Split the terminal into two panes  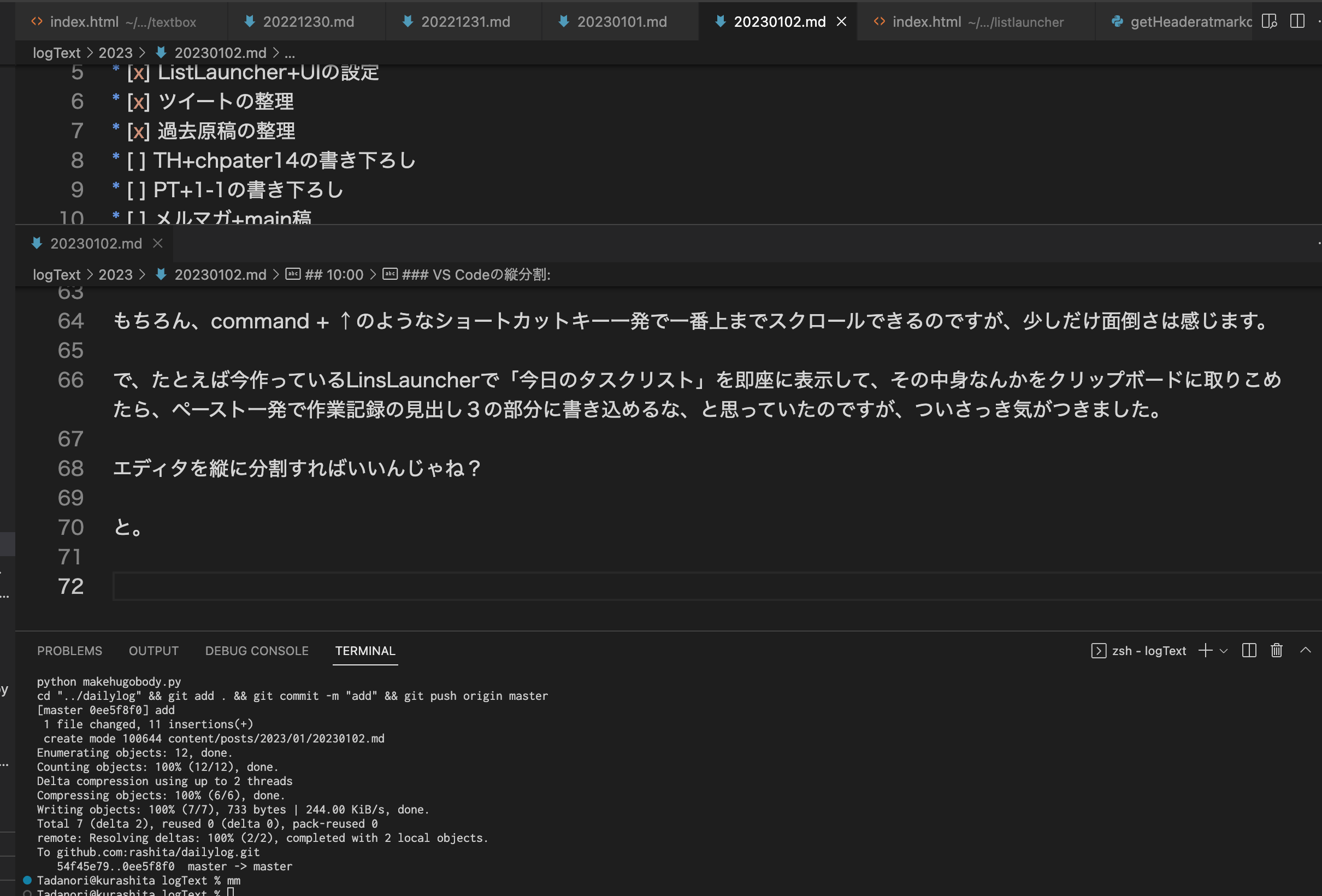[1249, 650]
